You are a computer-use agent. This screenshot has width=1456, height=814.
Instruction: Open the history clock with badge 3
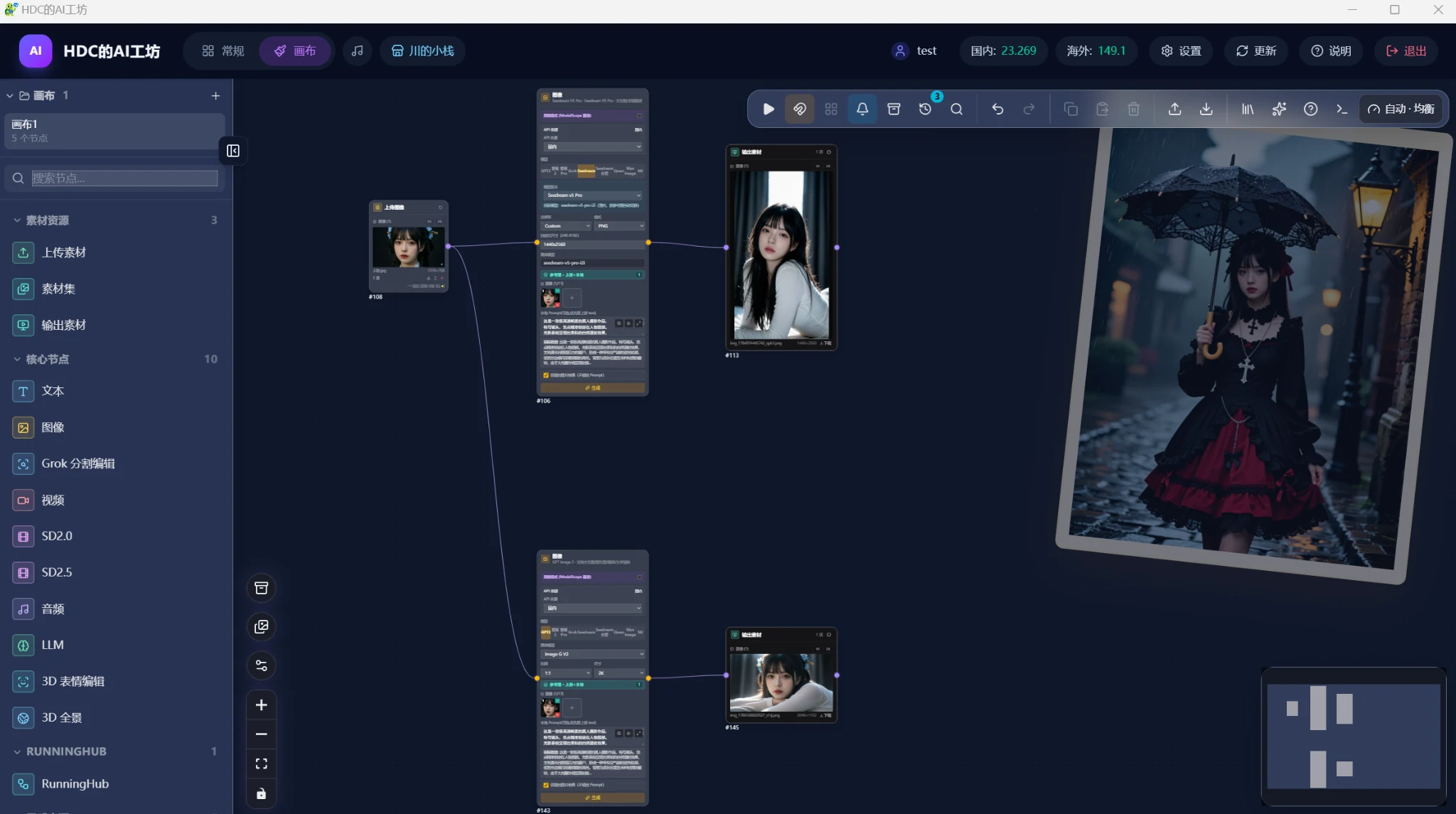[925, 109]
